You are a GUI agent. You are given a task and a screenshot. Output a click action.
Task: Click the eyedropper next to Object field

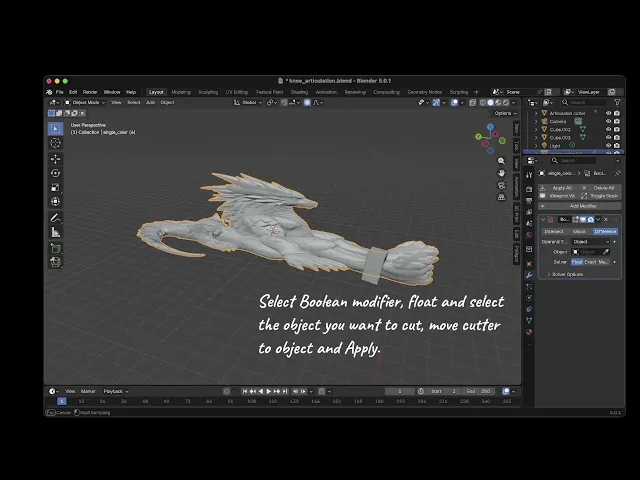[x=606, y=252]
